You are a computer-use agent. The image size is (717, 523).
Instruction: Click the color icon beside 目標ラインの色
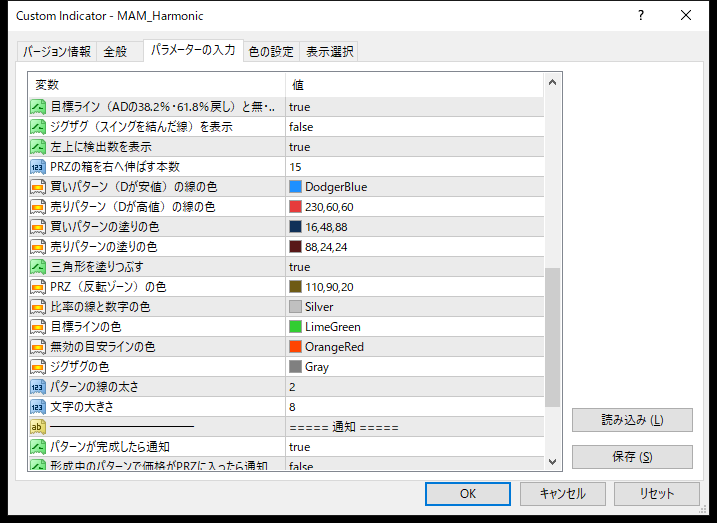pyautogui.click(x=38, y=327)
